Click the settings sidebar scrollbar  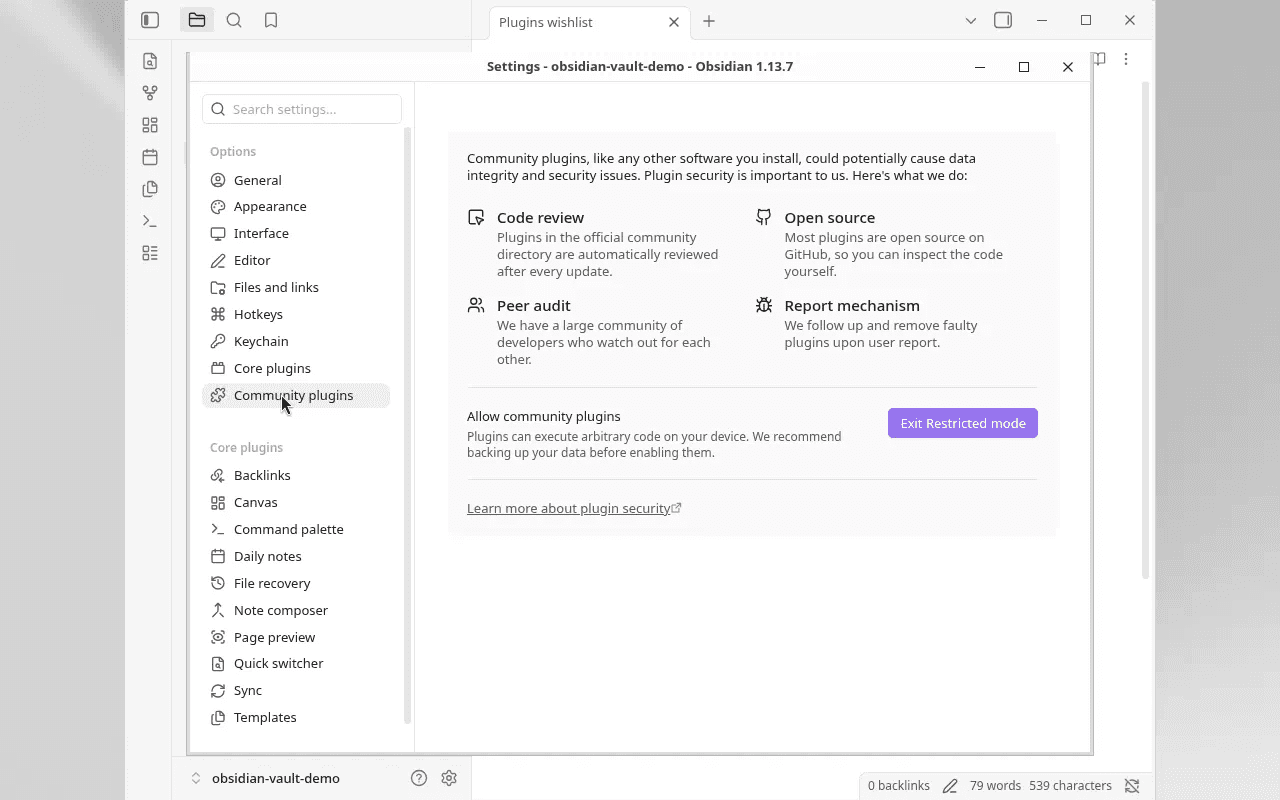point(407,425)
